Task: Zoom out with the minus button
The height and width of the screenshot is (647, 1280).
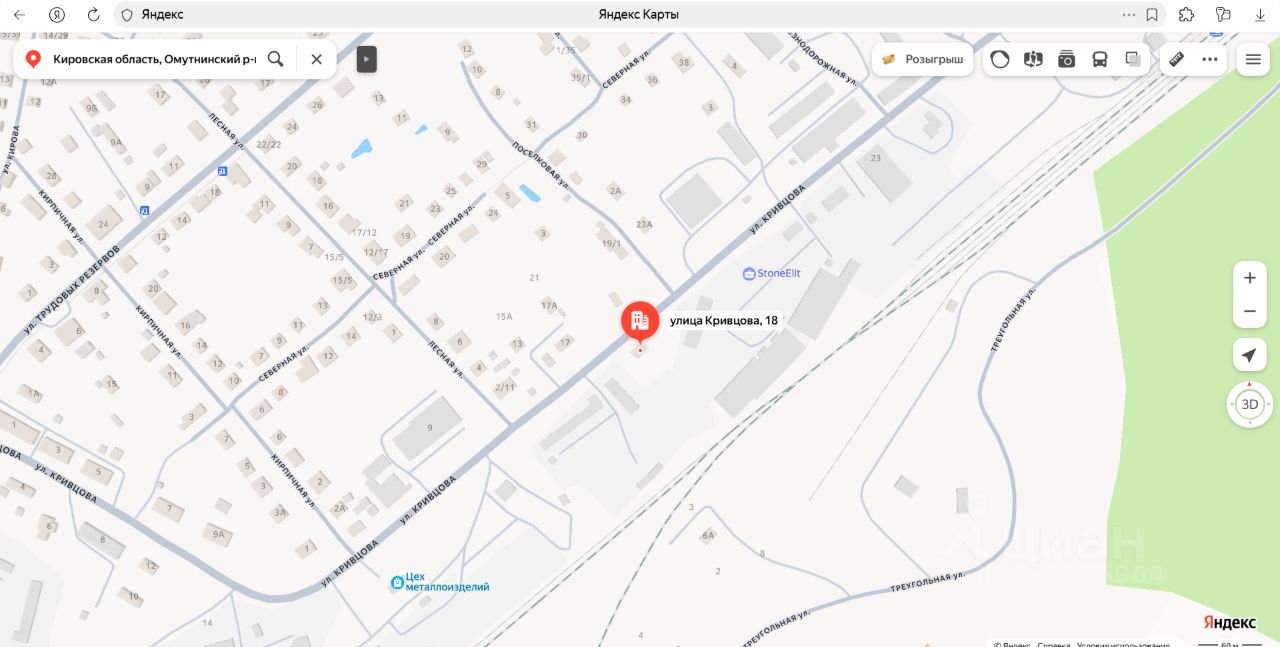Action: coord(1249,311)
